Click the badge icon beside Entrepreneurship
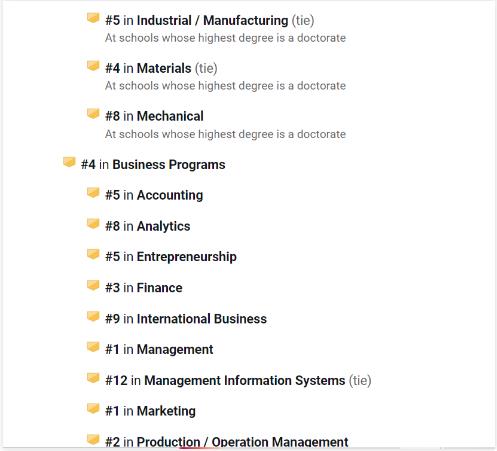Image resolution: width=497 pixels, height=451 pixels. (93, 254)
